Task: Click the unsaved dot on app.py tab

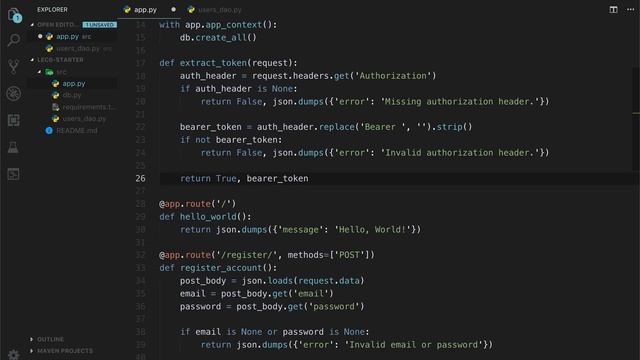Action: click(173, 9)
